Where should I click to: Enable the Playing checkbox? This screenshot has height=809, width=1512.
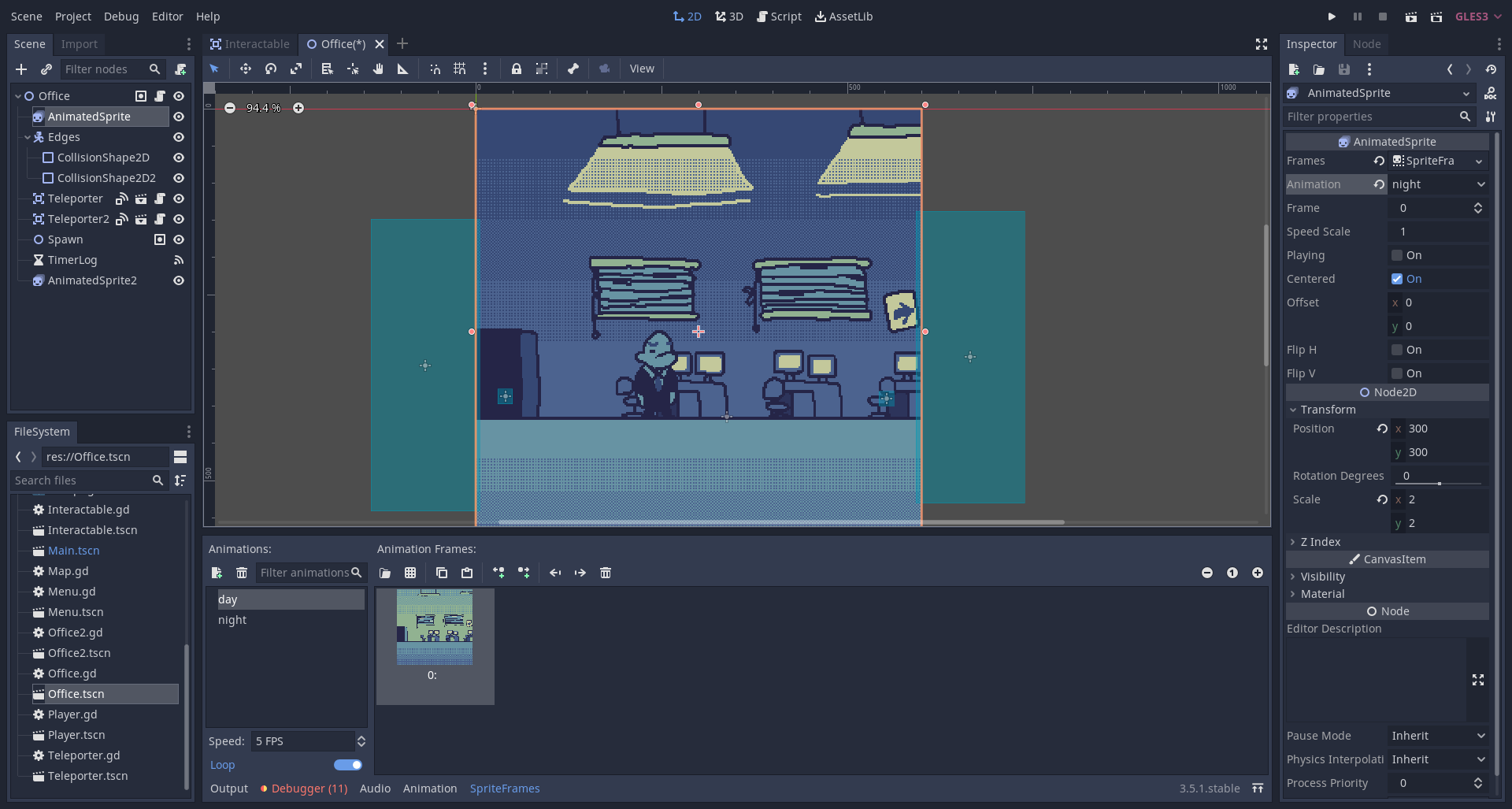tap(1397, 255)
